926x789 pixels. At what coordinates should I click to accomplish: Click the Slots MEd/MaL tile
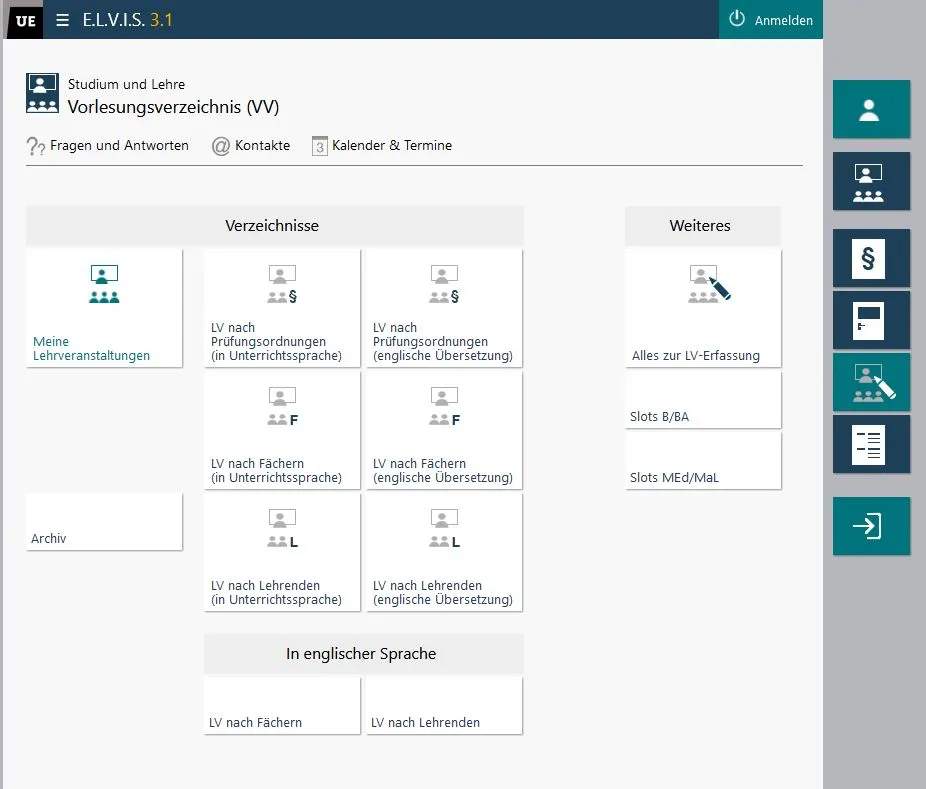703,462
